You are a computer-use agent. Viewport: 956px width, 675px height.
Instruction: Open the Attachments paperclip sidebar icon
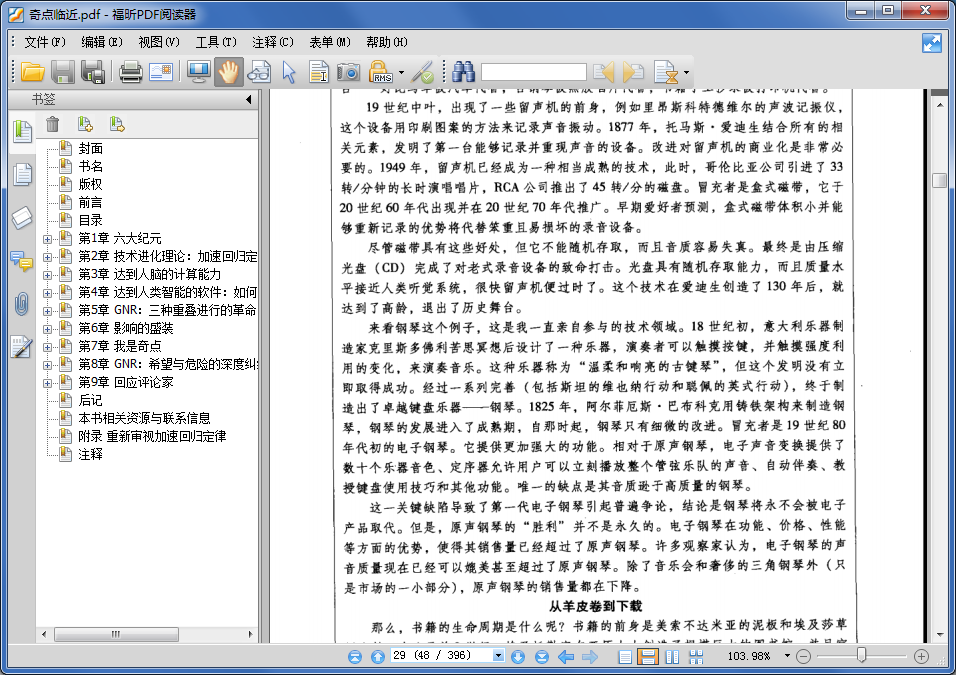pyautogui.click(x=22, y=304)
